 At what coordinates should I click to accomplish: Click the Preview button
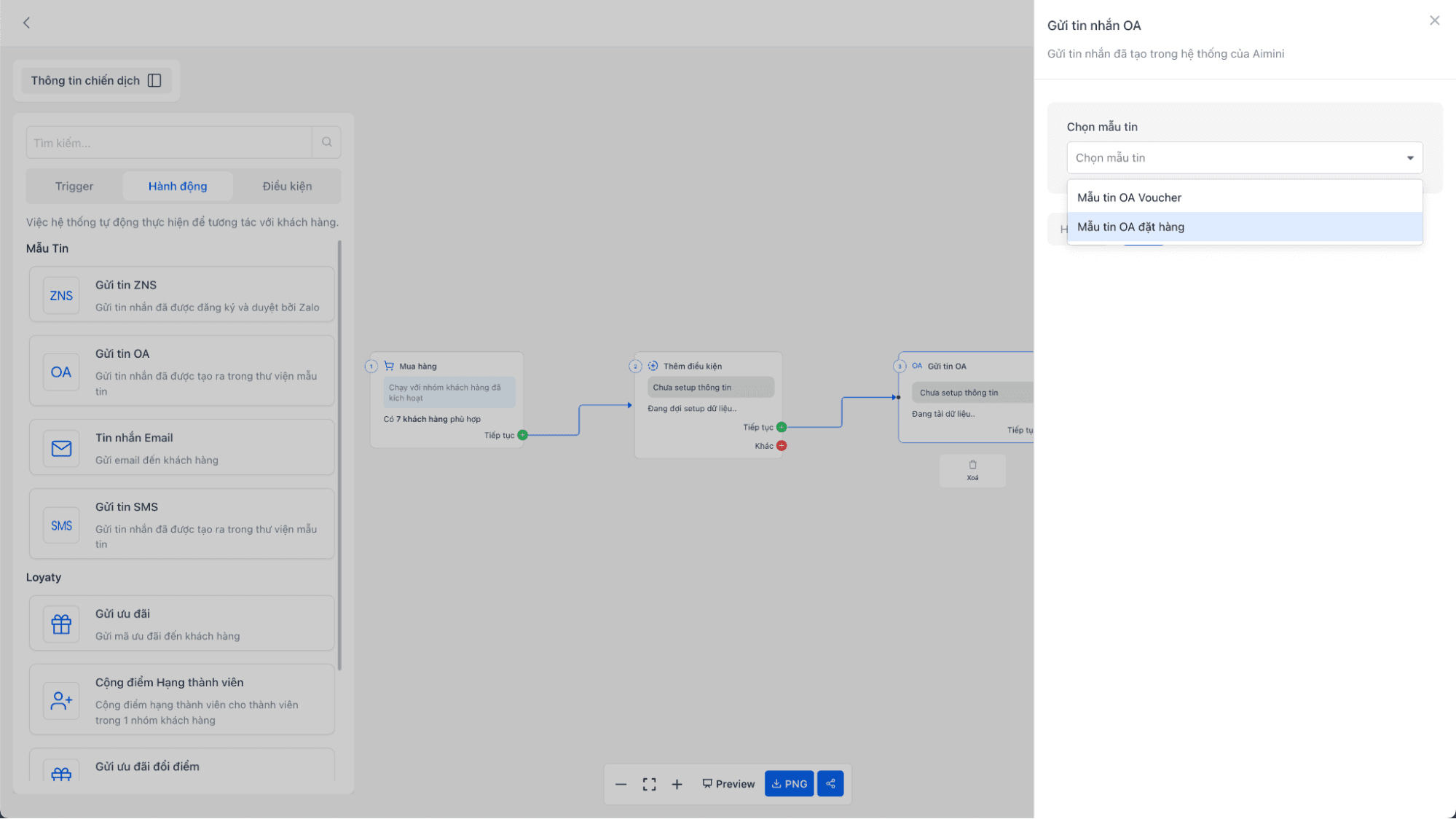click(x=728, y=784)
